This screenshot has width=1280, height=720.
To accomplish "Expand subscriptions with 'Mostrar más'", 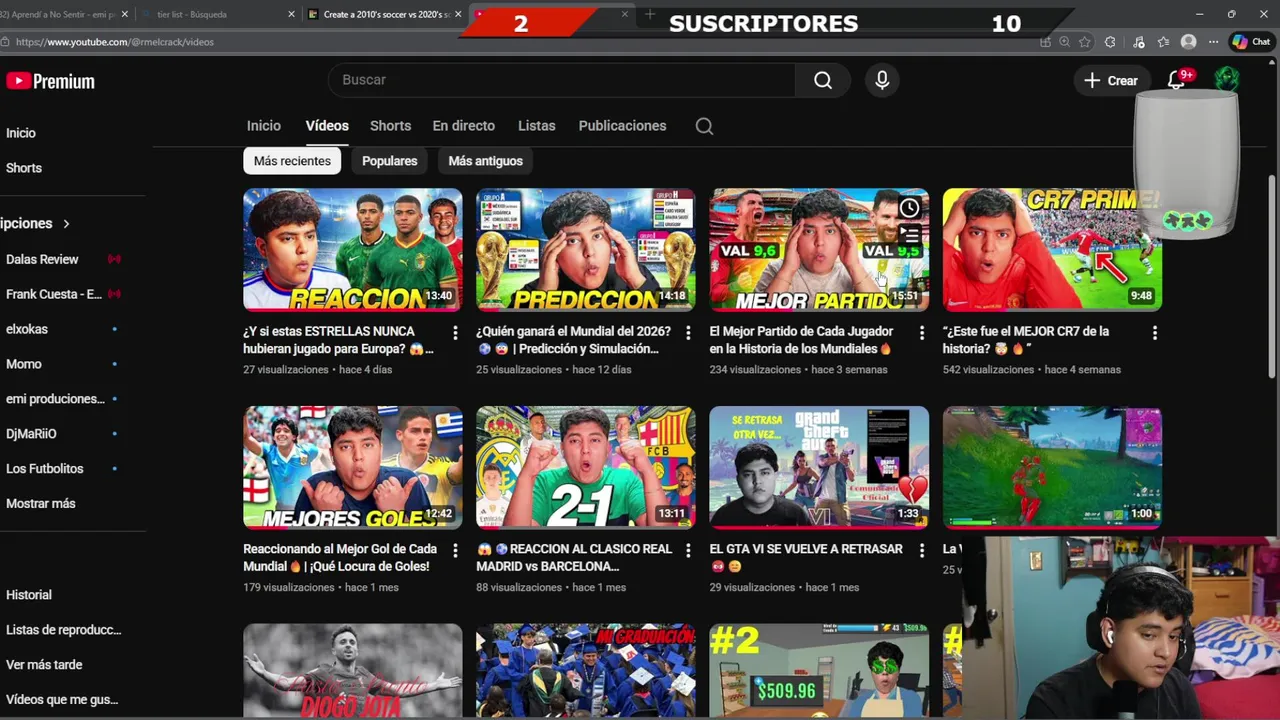I will point(41,504).
